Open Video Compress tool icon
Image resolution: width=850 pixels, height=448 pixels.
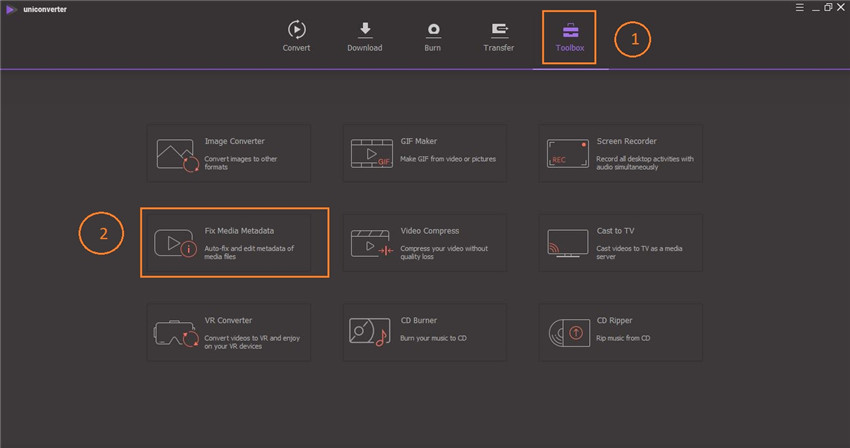(x=370, y=243)
